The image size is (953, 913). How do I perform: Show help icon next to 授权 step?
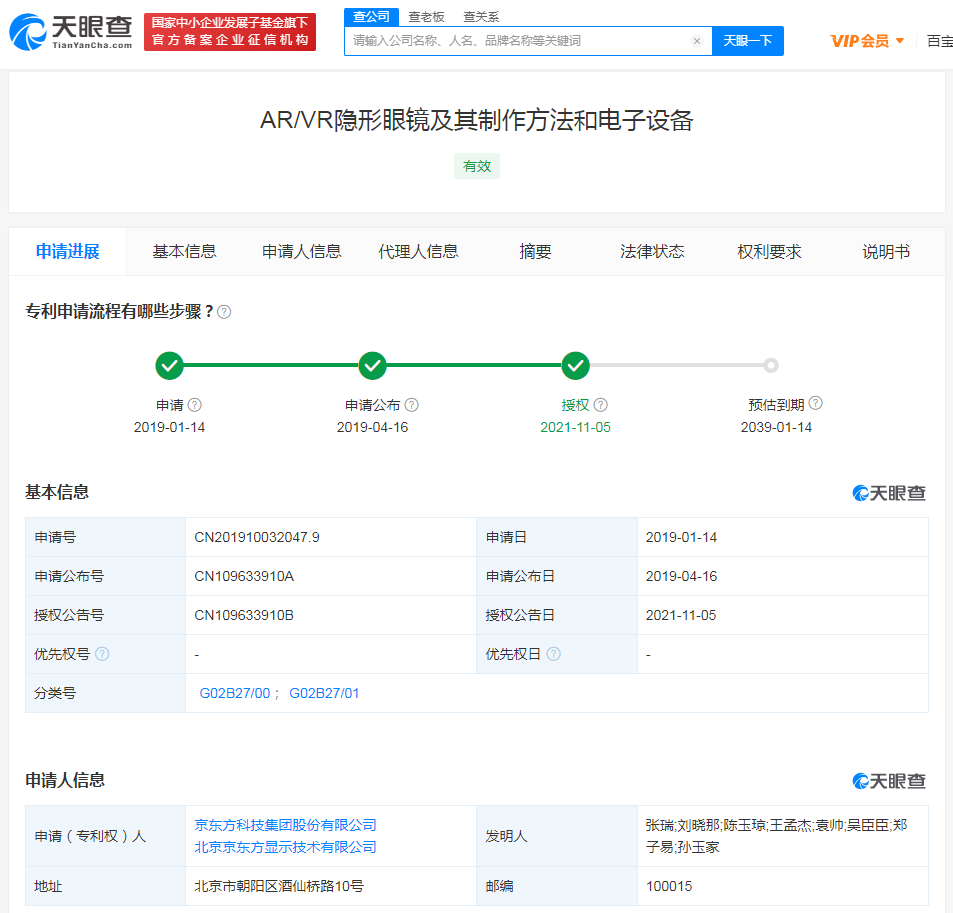click(x=600, y=405)
